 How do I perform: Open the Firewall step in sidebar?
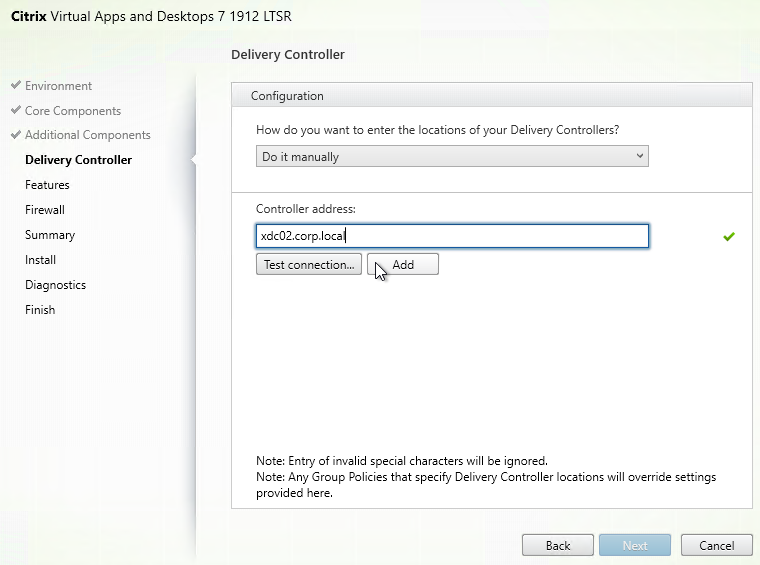click(45, 210)
